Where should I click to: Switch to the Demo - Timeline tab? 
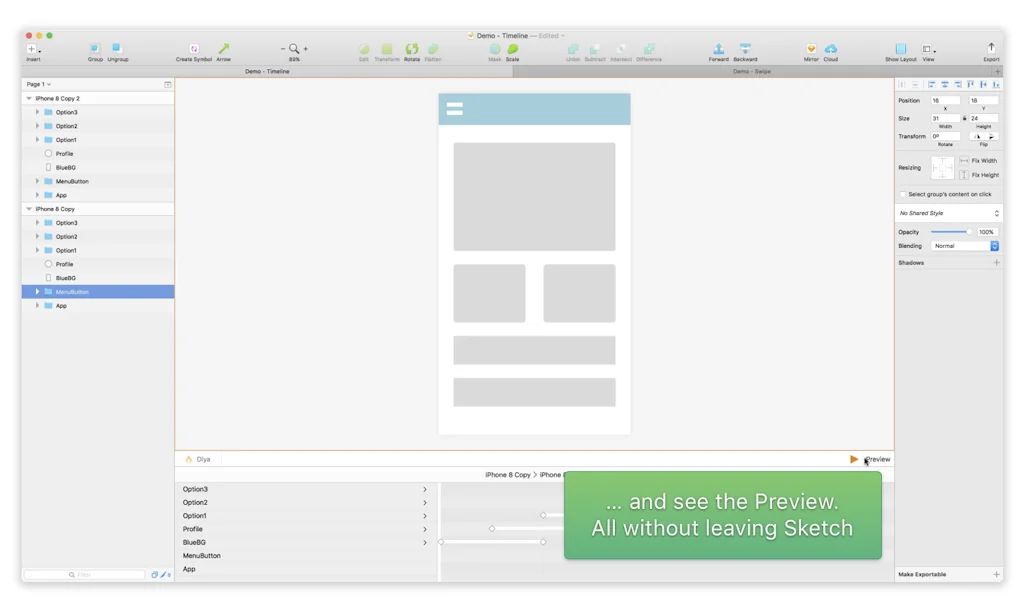[268, 72]
